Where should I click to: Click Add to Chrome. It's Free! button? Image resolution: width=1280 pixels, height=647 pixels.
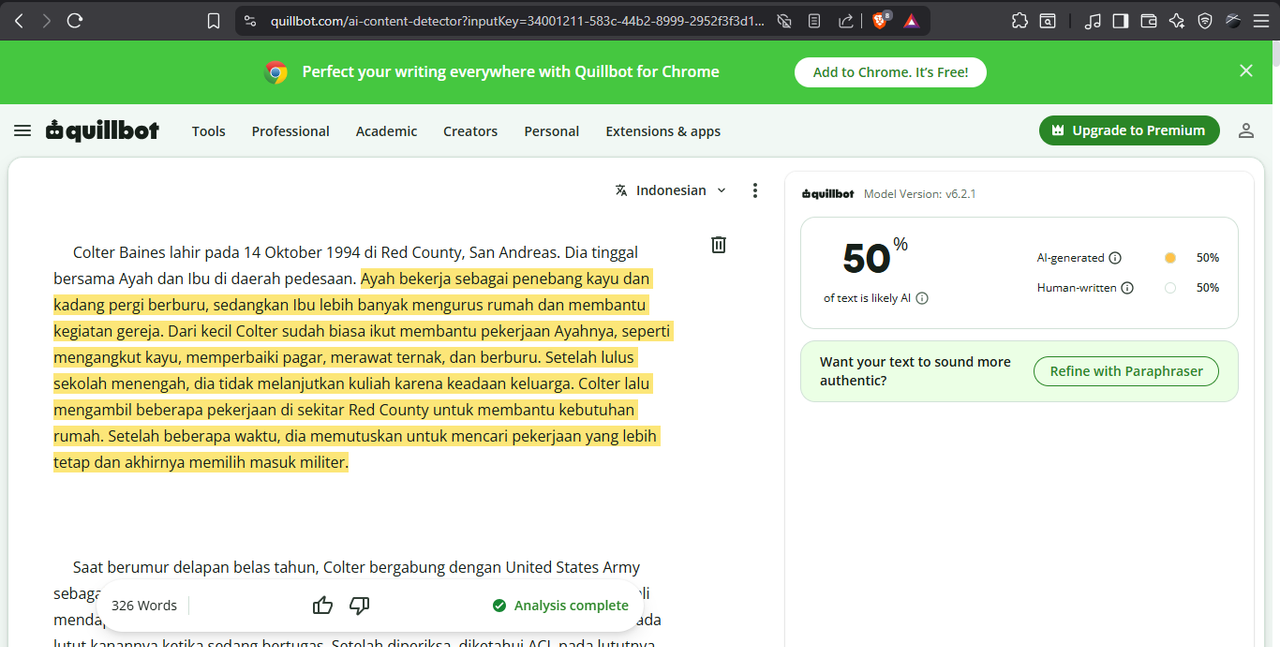pyautogui.click(x=890, y=72)
